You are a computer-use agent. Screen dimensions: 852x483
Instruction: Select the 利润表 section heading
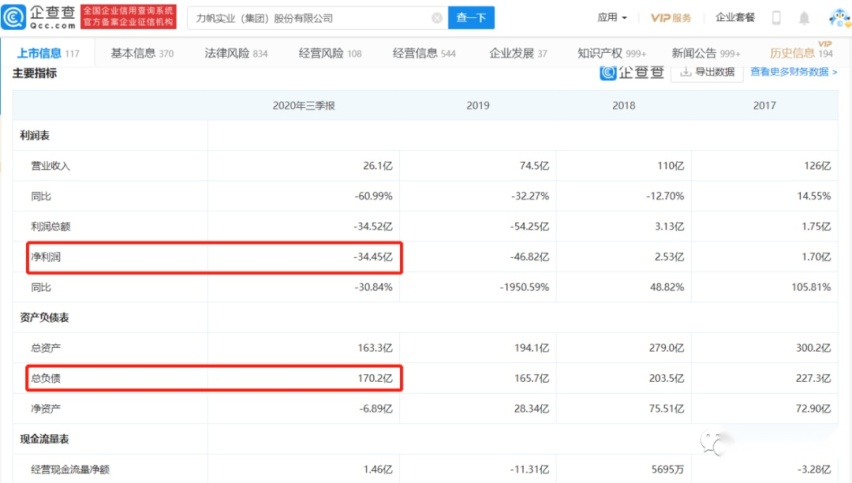35,135
